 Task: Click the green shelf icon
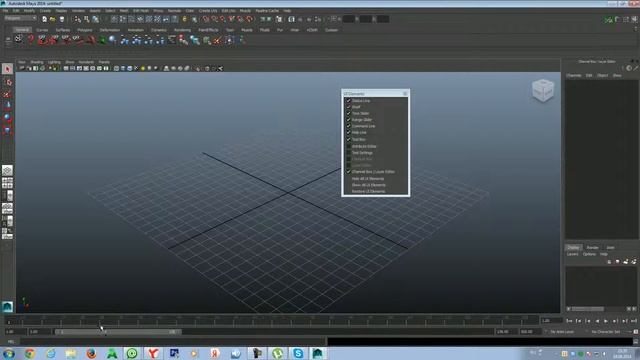pos(102,40)
